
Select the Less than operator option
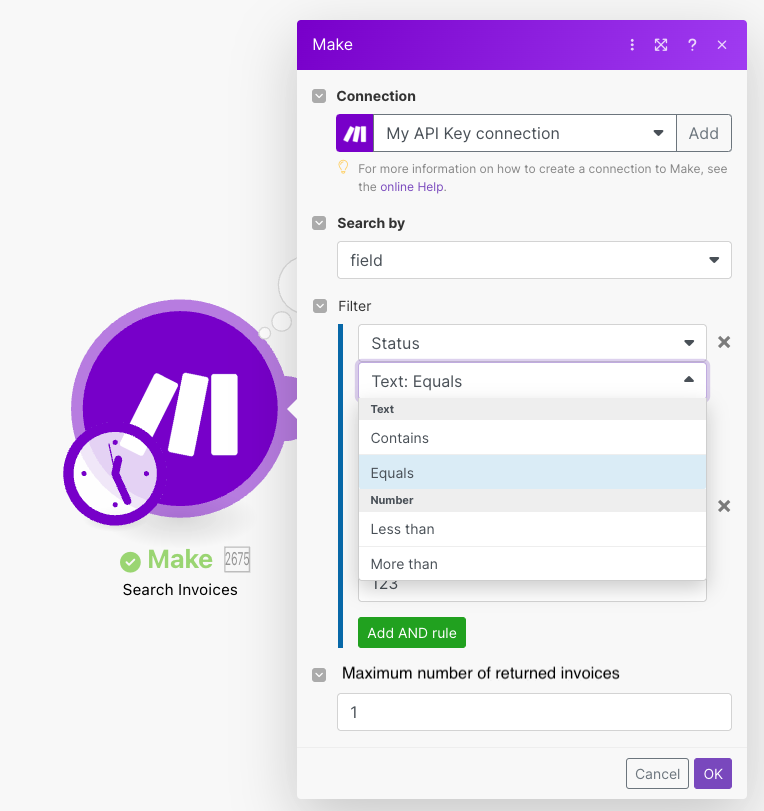[532, 529]
